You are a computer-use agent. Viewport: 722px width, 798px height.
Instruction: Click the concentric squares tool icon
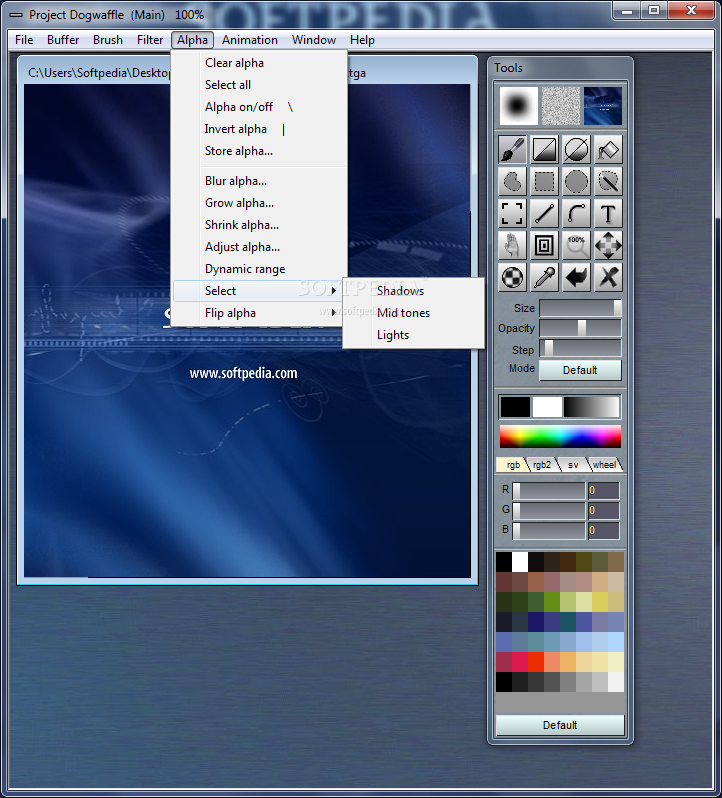pos(544,245)
